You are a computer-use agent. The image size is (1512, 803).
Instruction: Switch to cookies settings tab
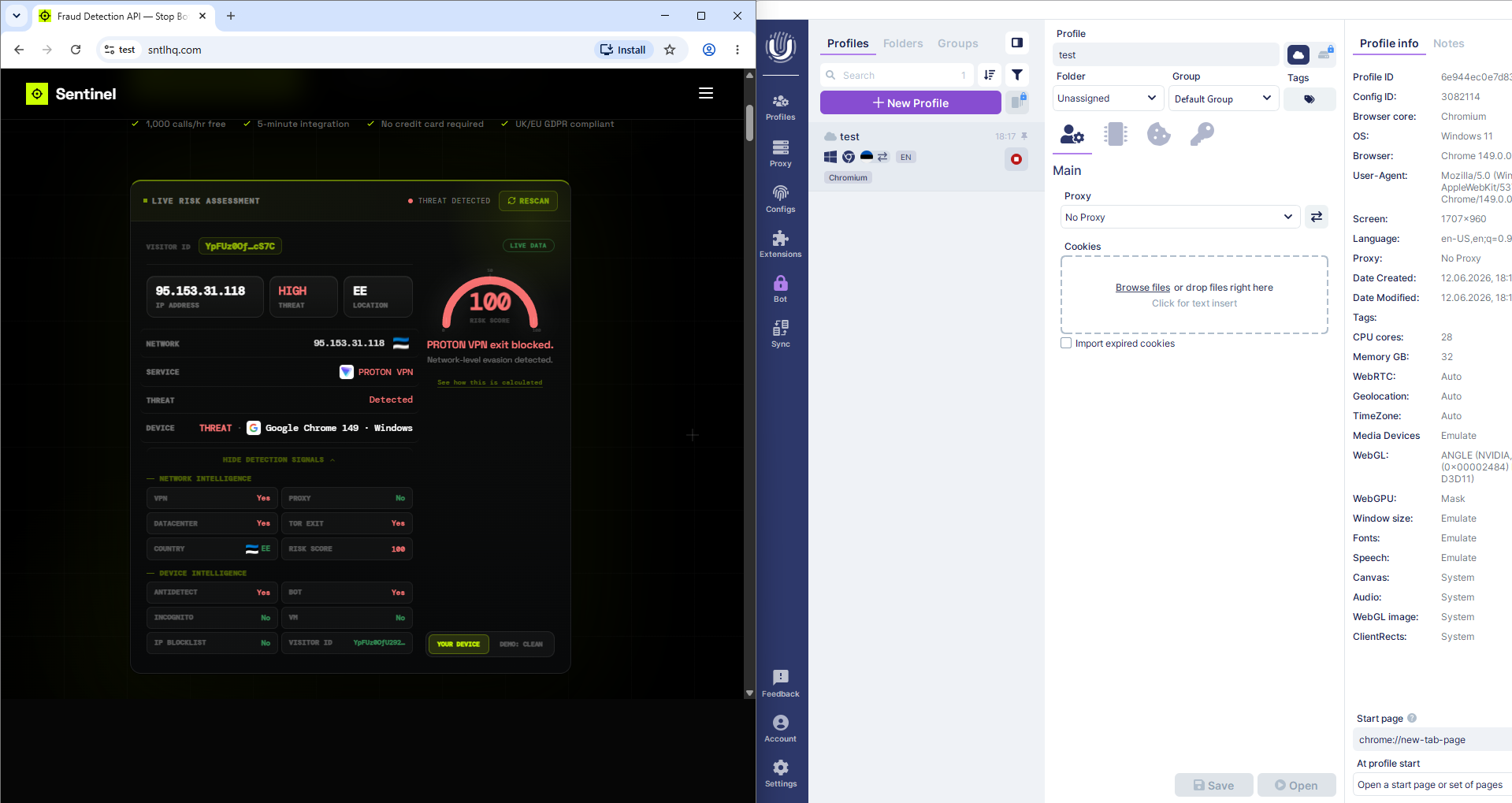[x=1158, y=135]
